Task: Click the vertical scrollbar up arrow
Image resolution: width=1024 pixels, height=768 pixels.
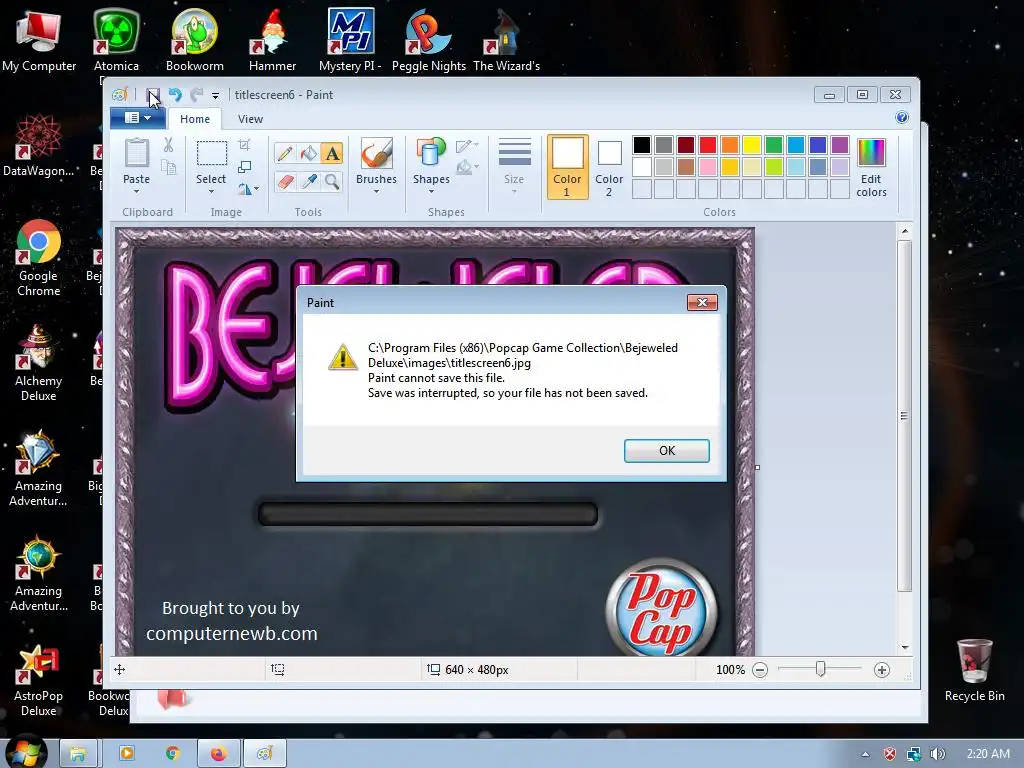Action: coord(904,231)
